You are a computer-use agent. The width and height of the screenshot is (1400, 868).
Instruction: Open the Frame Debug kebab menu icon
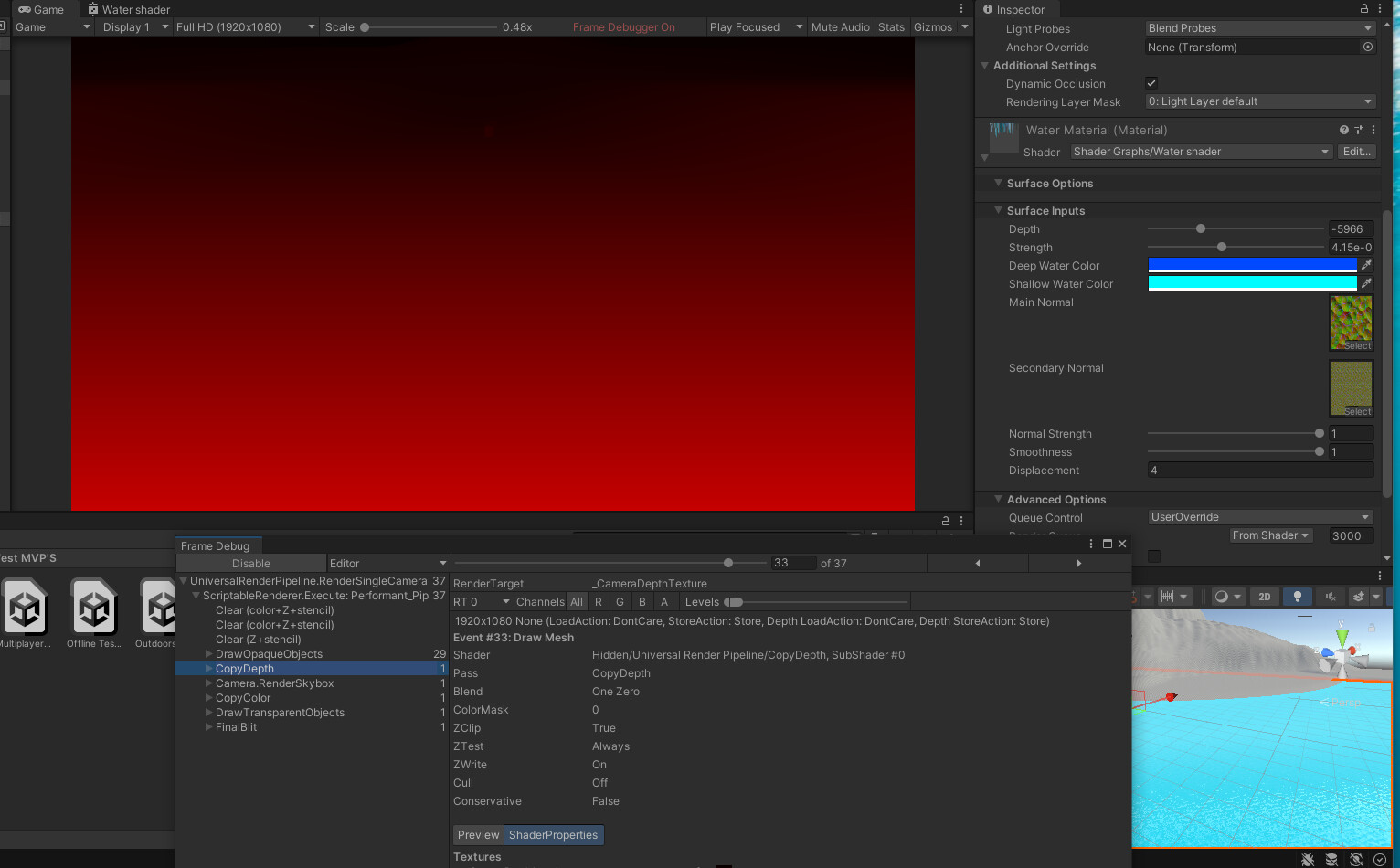tap(1090, 544)
